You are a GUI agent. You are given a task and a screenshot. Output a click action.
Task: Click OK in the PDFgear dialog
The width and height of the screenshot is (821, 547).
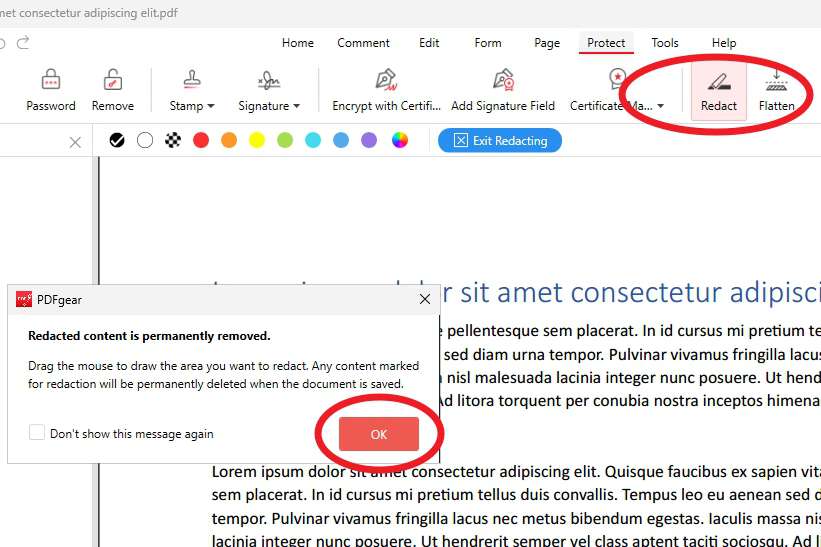tap(379, 434)
